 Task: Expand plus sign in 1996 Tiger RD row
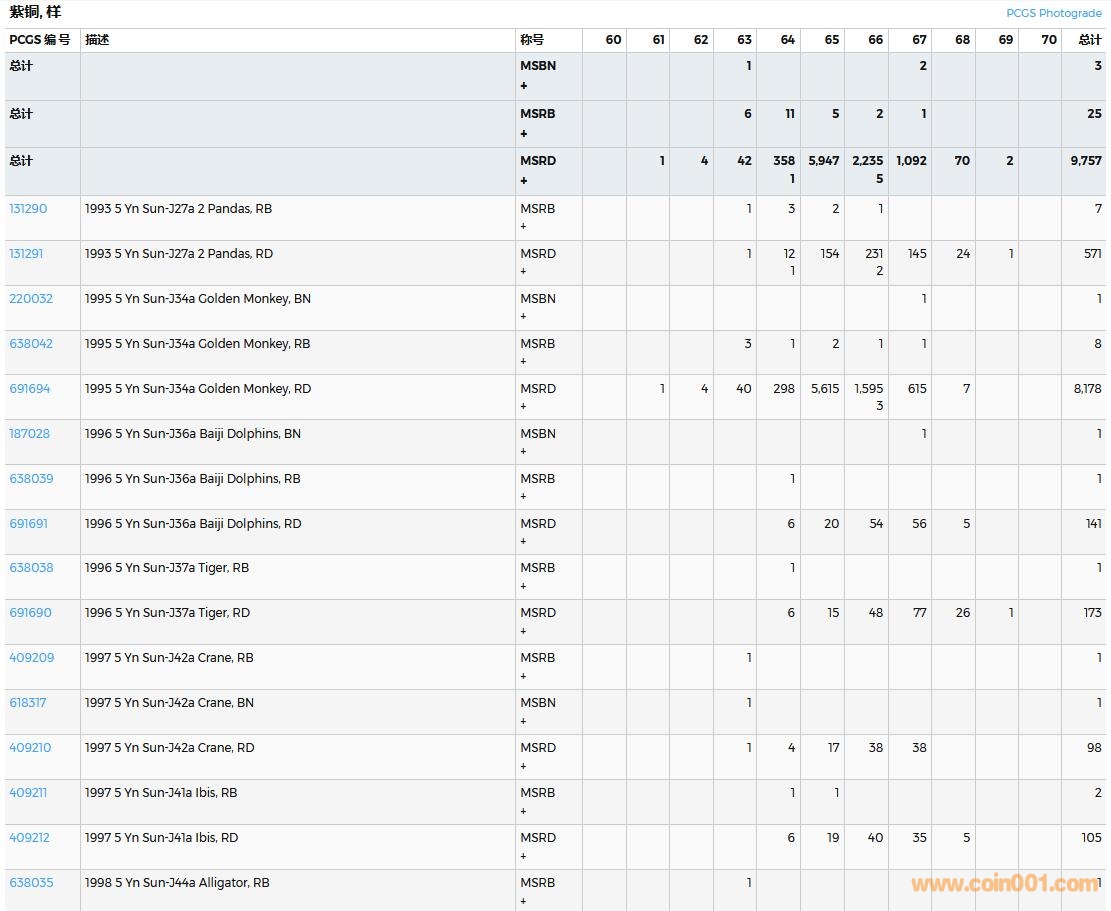pos(523,631)
